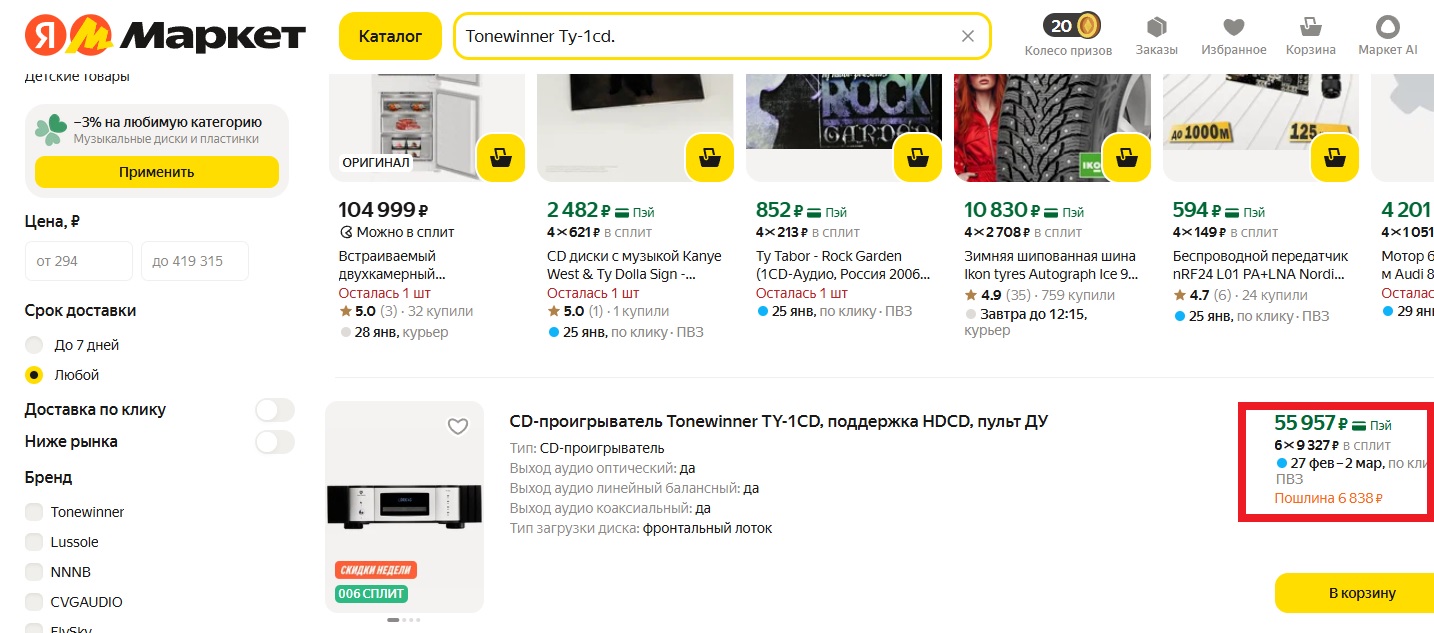Screen dimensions: 1434x633
Task: Check the Lussole brand checkbox
Action: (34, 542)
